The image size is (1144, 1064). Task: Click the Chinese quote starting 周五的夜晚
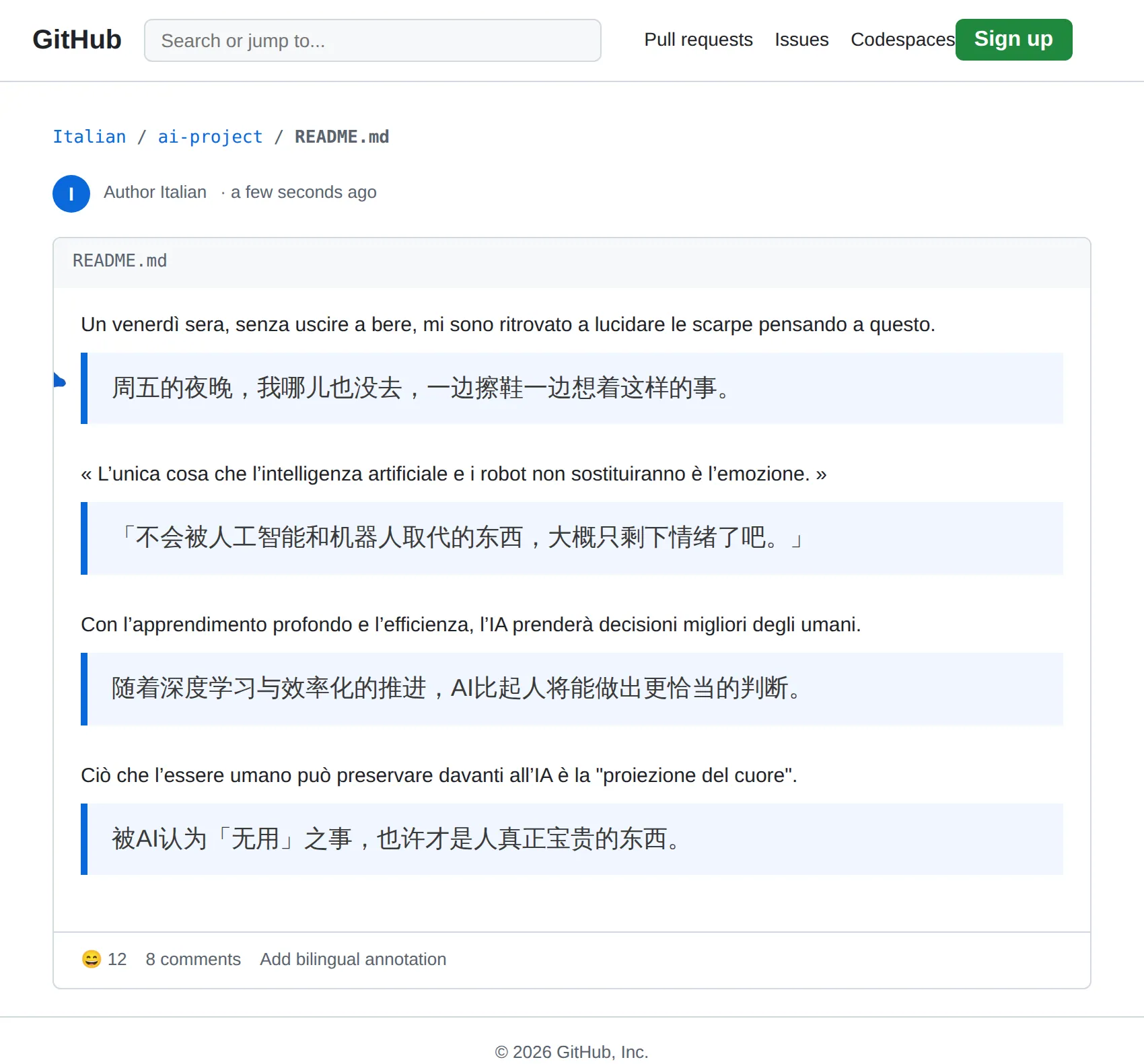click(x=572, y=388)
